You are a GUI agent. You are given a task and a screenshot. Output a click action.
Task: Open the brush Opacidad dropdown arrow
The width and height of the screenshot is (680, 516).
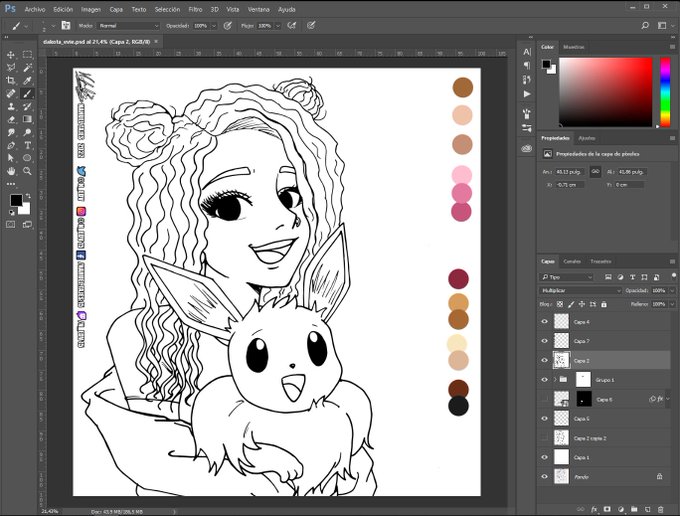214,26
